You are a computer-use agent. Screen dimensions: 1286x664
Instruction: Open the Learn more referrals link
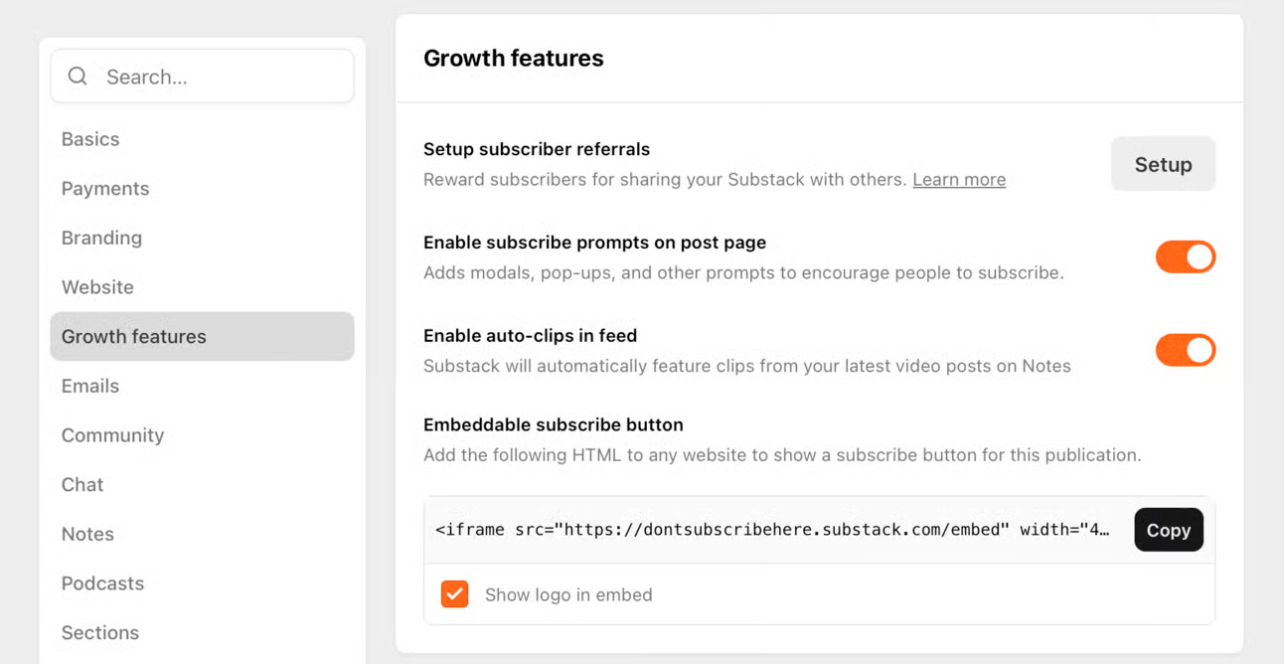click(958, 180)
